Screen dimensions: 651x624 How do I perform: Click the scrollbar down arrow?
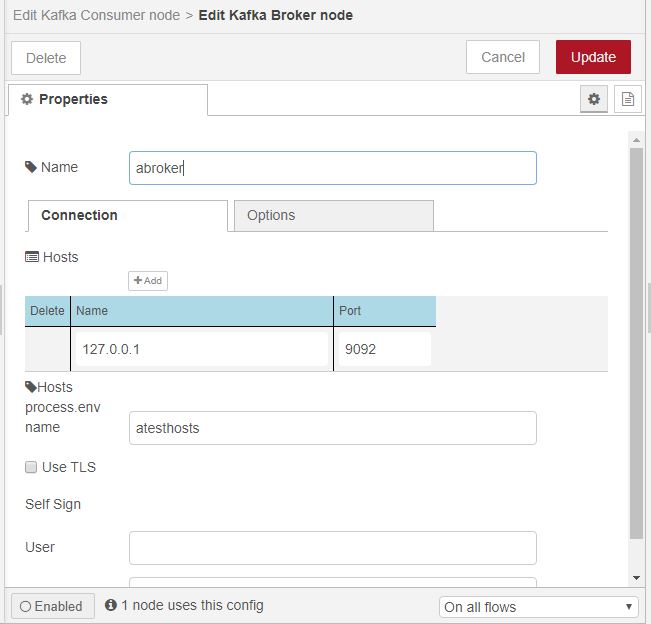636,578
